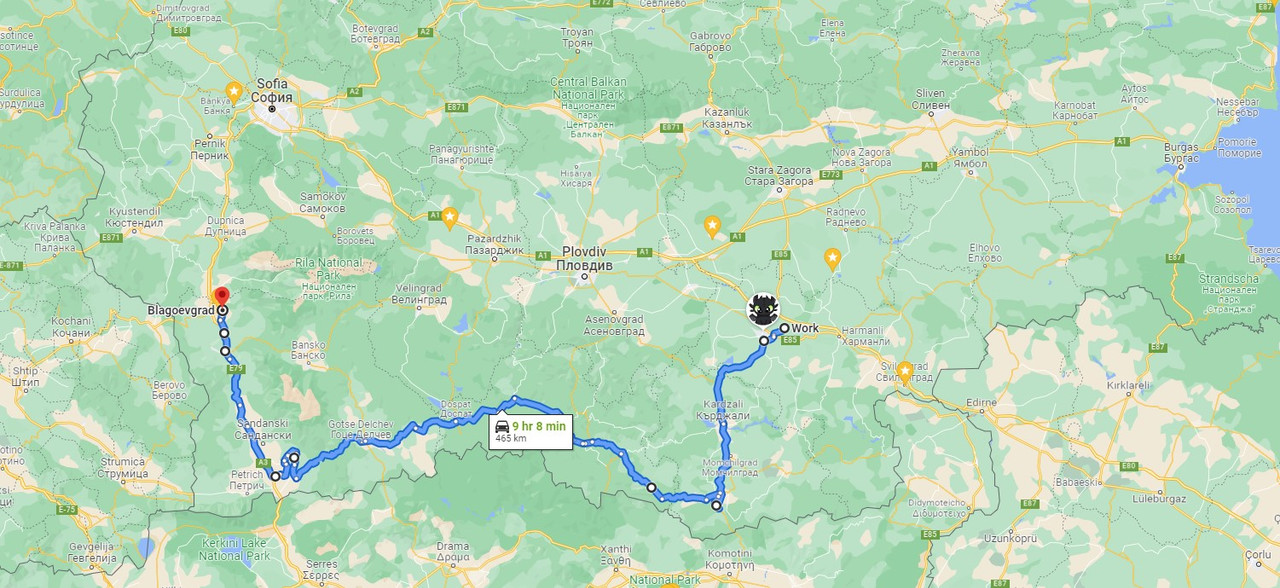Click the Edirne city label
The width and height of the screenshot is (1280, 588).
[x=982, y=402]
